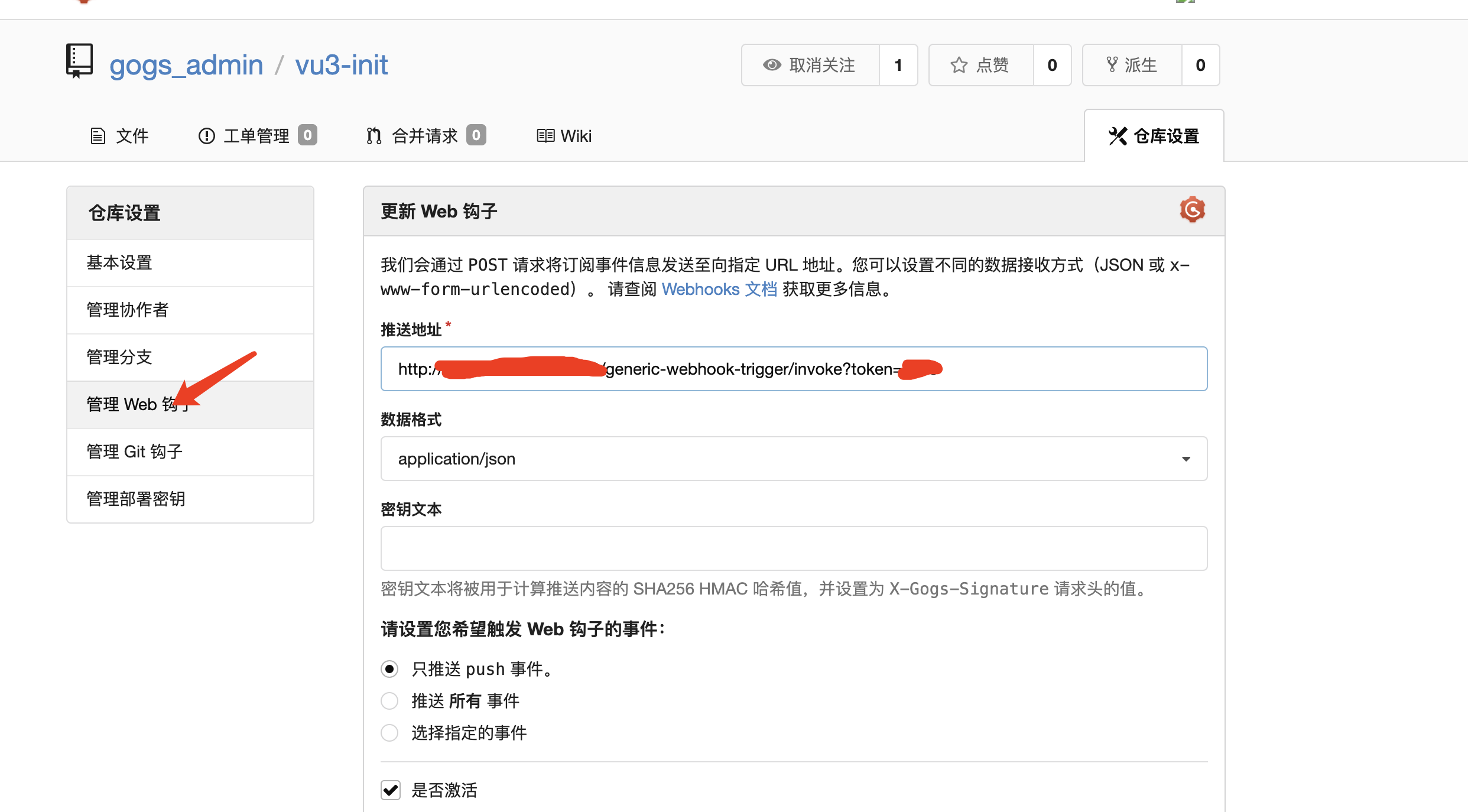Image resolution: width=1468 pixels, height=812 pixels.
Task: Click the 工单管理 count badge
Action: (307, 135)
